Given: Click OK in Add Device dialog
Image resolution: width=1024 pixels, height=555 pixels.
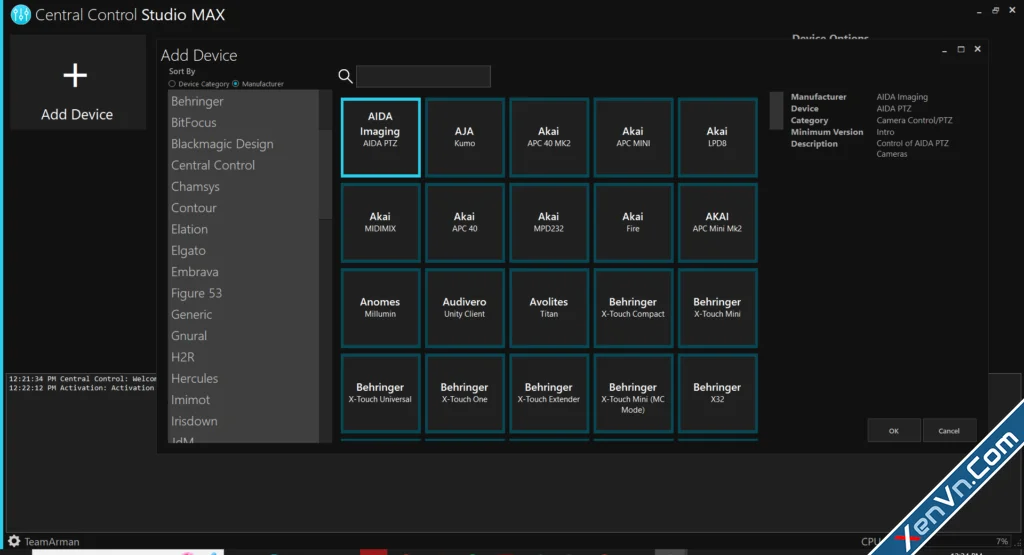Looking at the screenshot, I should pos(893,431).
